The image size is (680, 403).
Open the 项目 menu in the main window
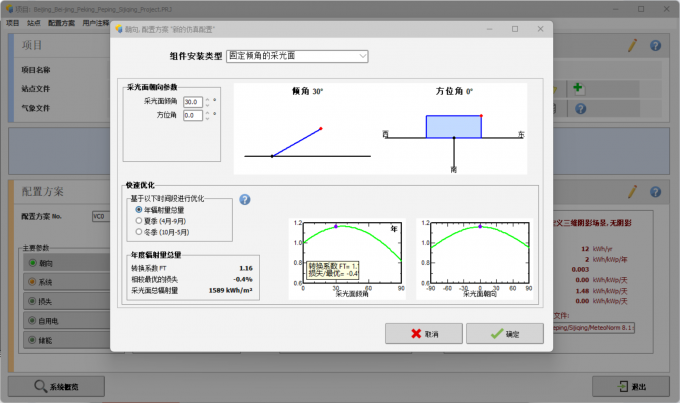(13, 23)
